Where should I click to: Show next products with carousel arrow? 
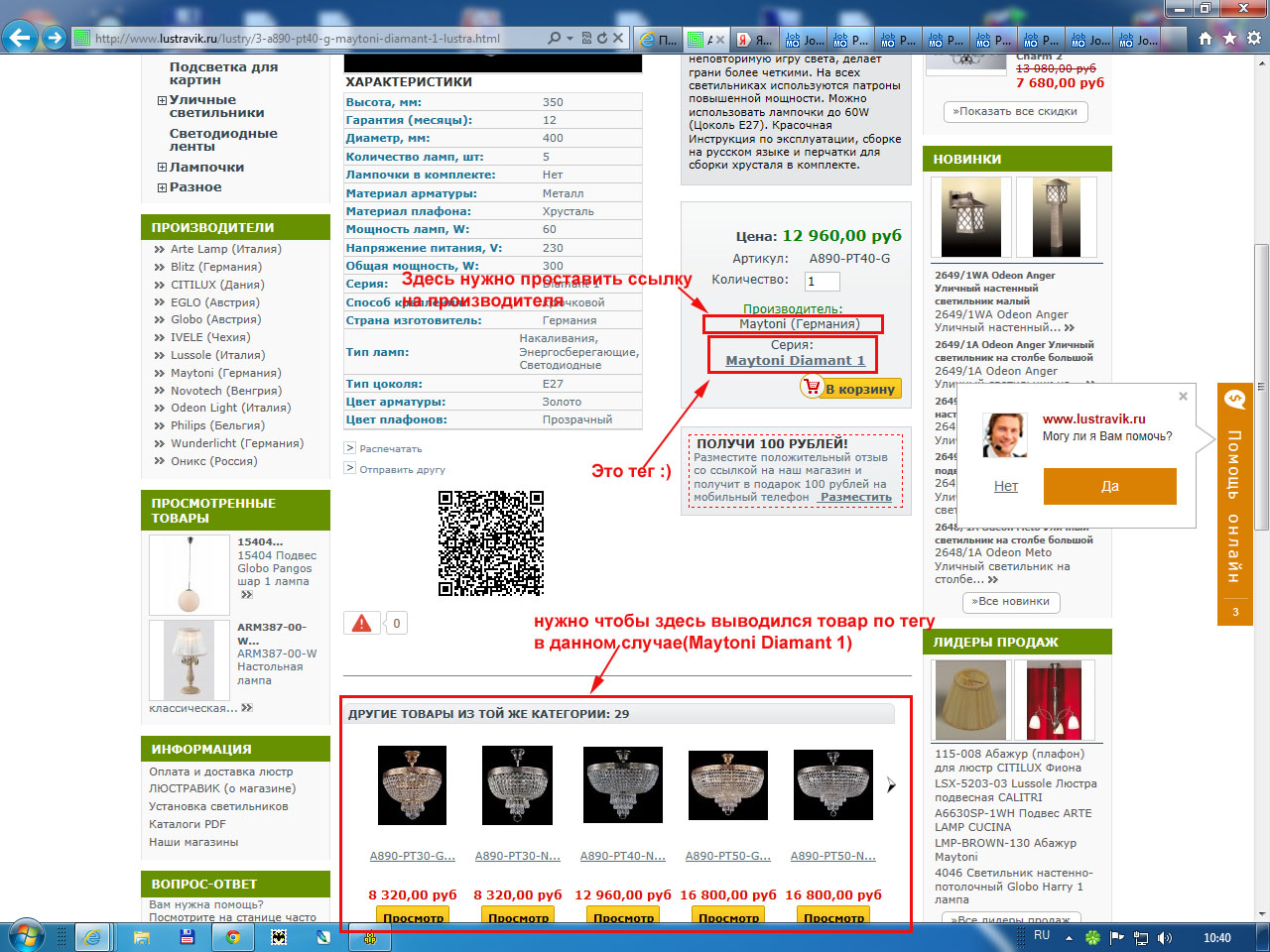pyautogui.click(x=891, y=784)
